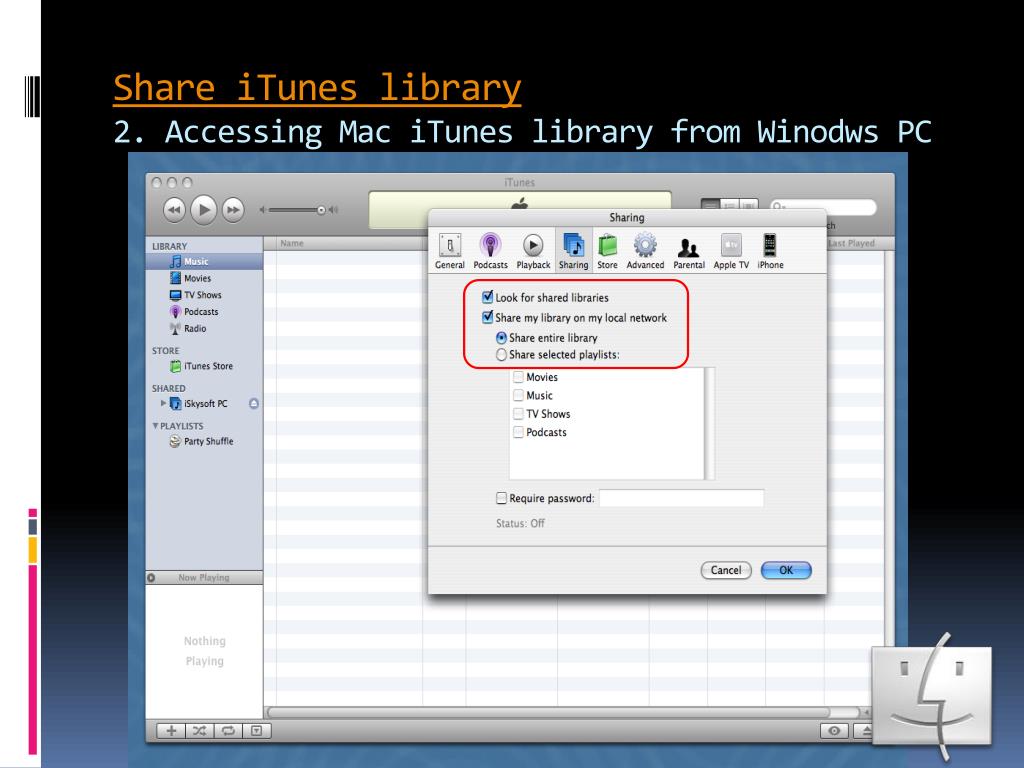Open Apple TV preferences tab
The image size is (1024, 768).
[x=731, y=251]
